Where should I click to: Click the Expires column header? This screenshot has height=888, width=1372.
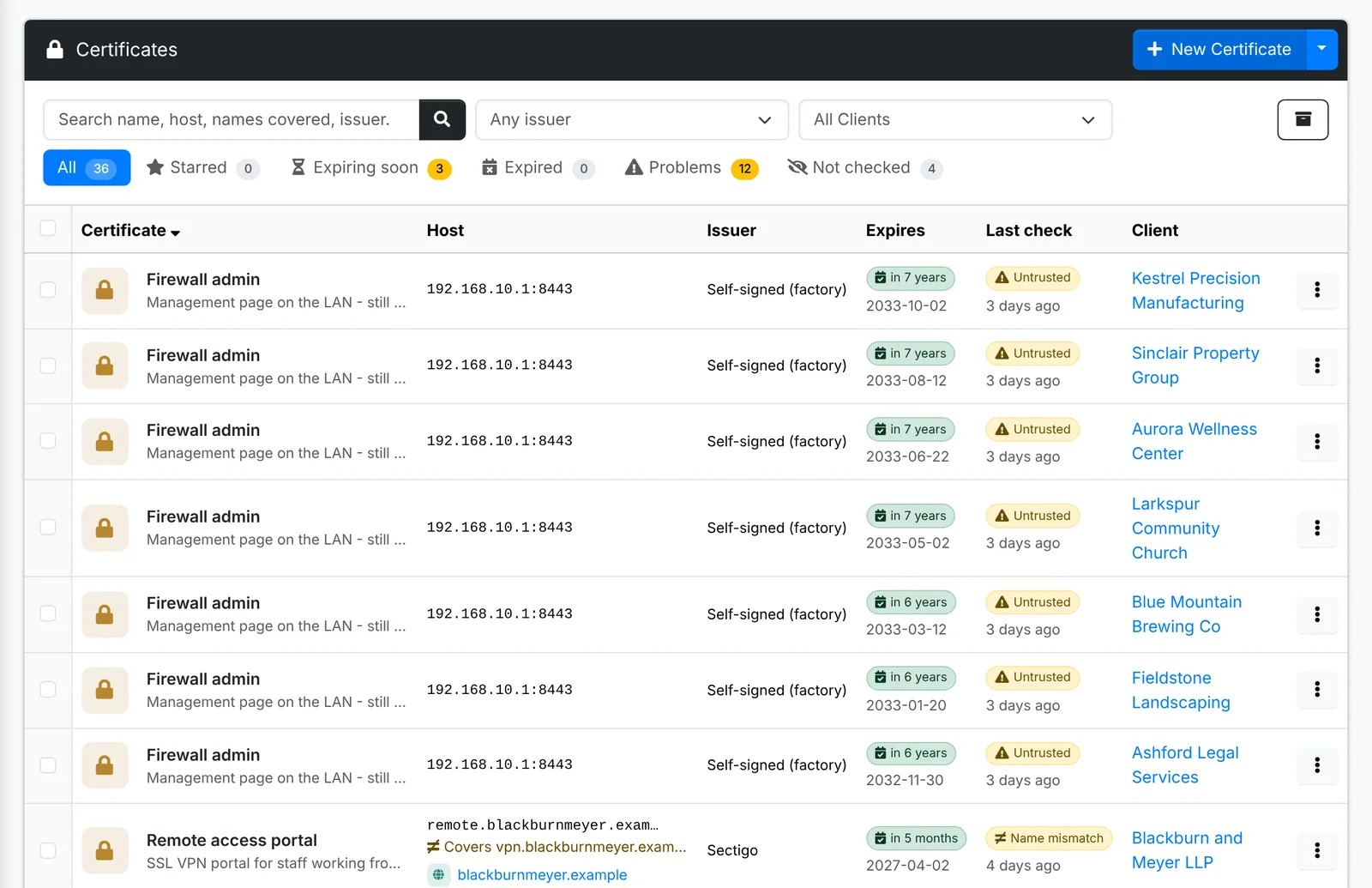(x=895, y=230)
